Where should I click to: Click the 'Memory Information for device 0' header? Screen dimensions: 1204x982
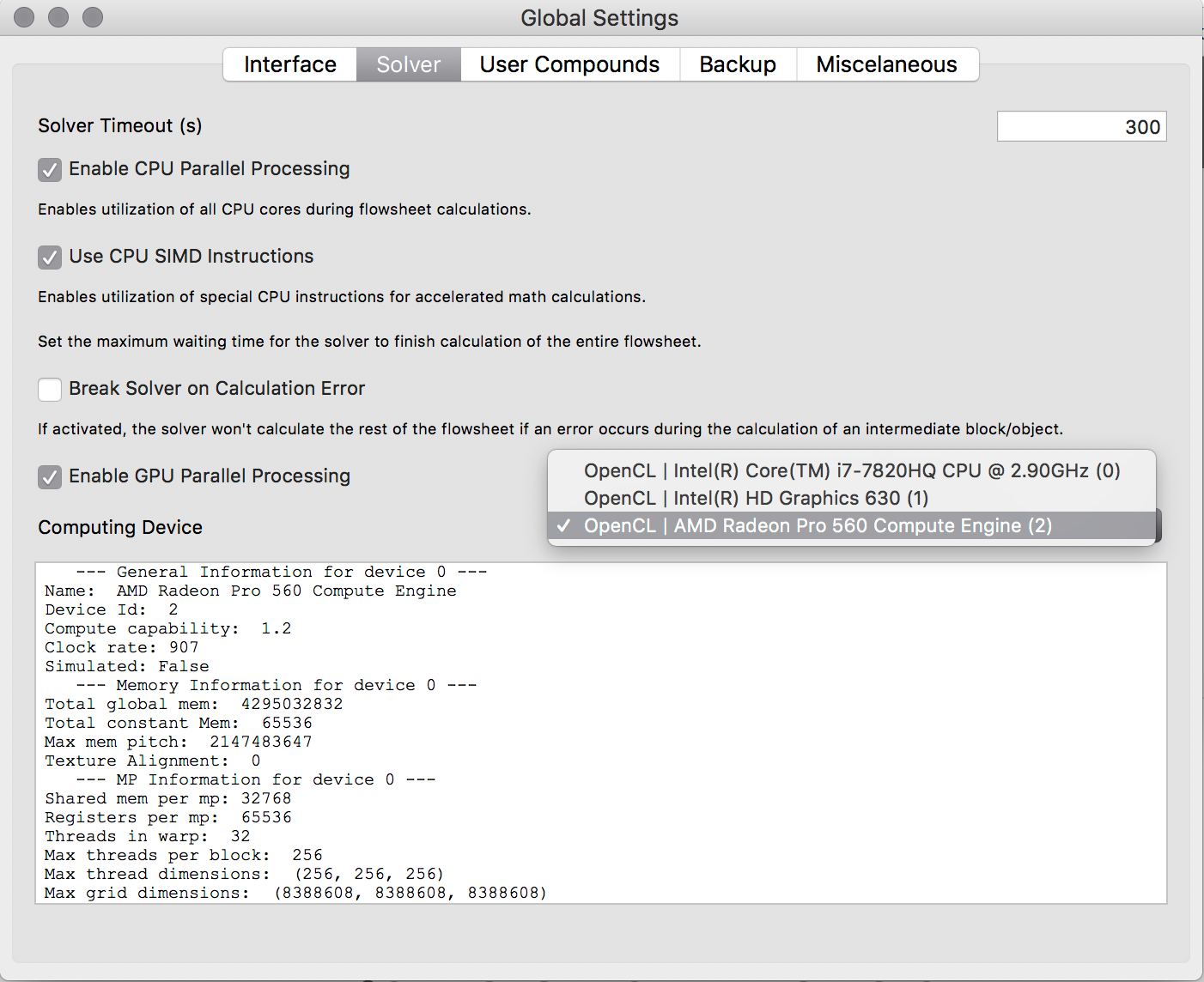point(277,685)
